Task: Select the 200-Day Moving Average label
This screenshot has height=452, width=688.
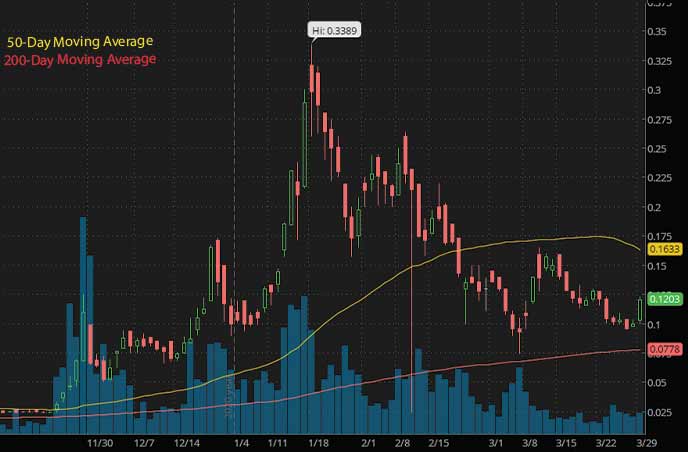Action: coord(80,59)
